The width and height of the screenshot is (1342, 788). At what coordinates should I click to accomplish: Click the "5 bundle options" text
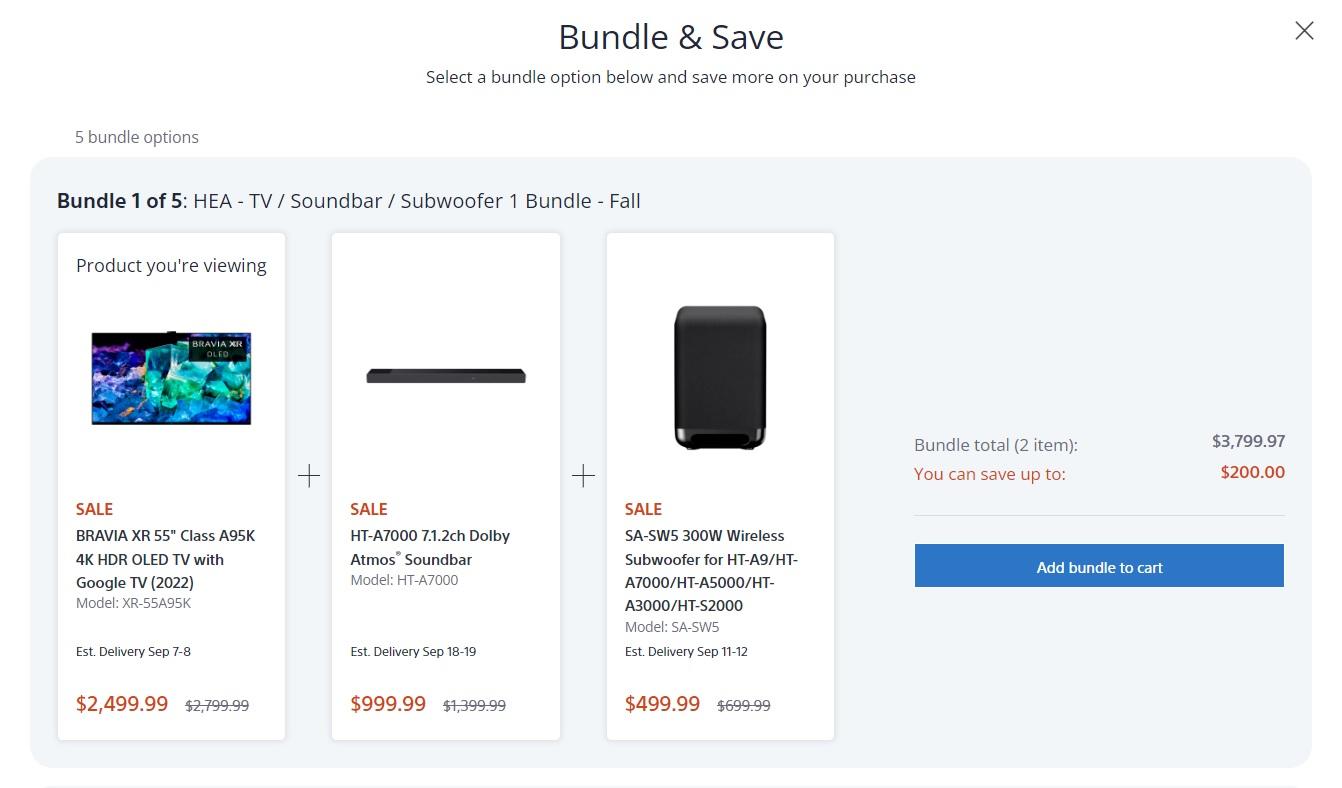[137, 137]
